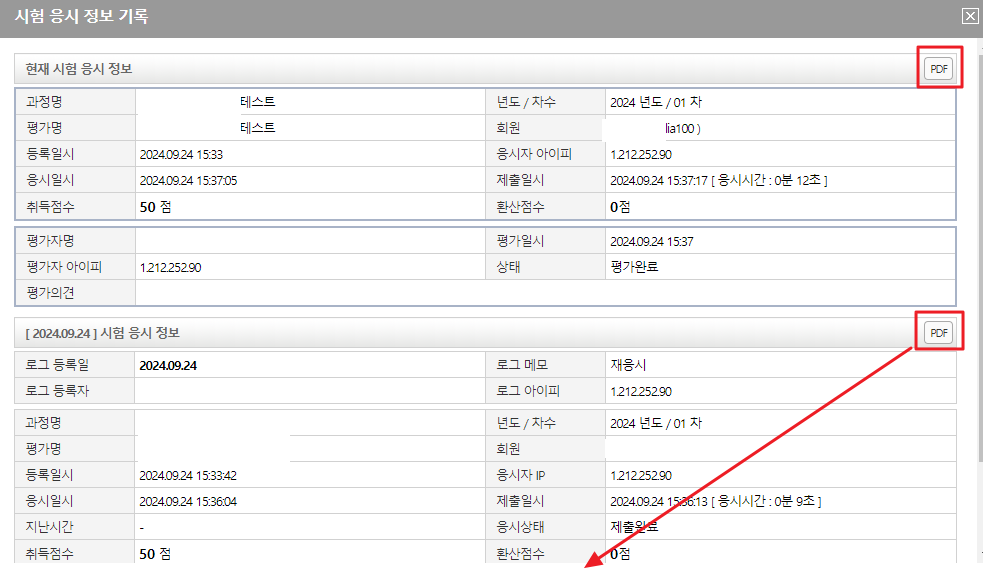Click the PDF button for 현재 시험 응시 정보
The image size is (983, 584).
[938, 69]
